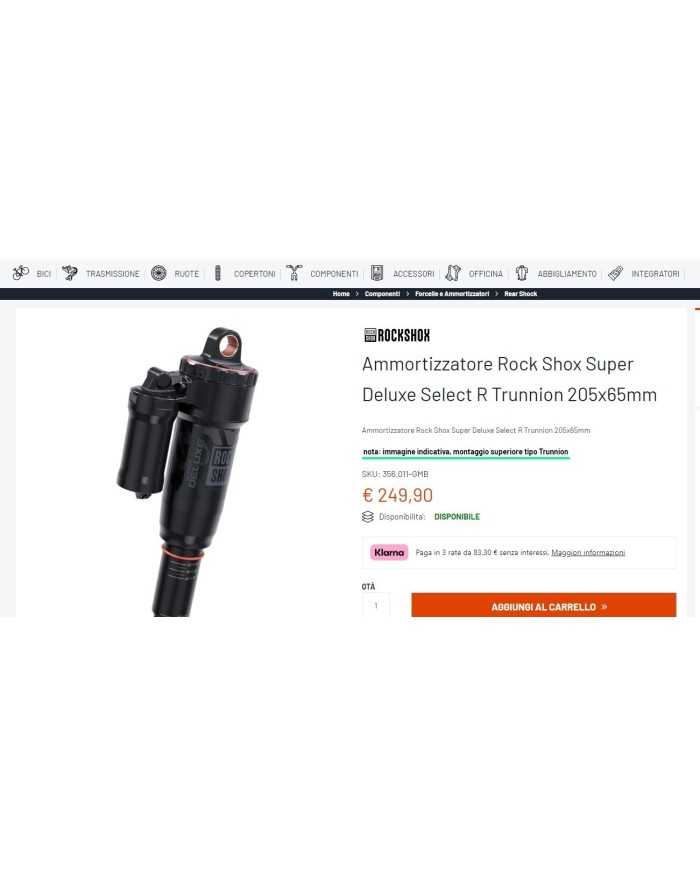Add product to cart with Aggiungi al carrello
The width and height of the screenshot is (700, 869).
tap(544, 605)
